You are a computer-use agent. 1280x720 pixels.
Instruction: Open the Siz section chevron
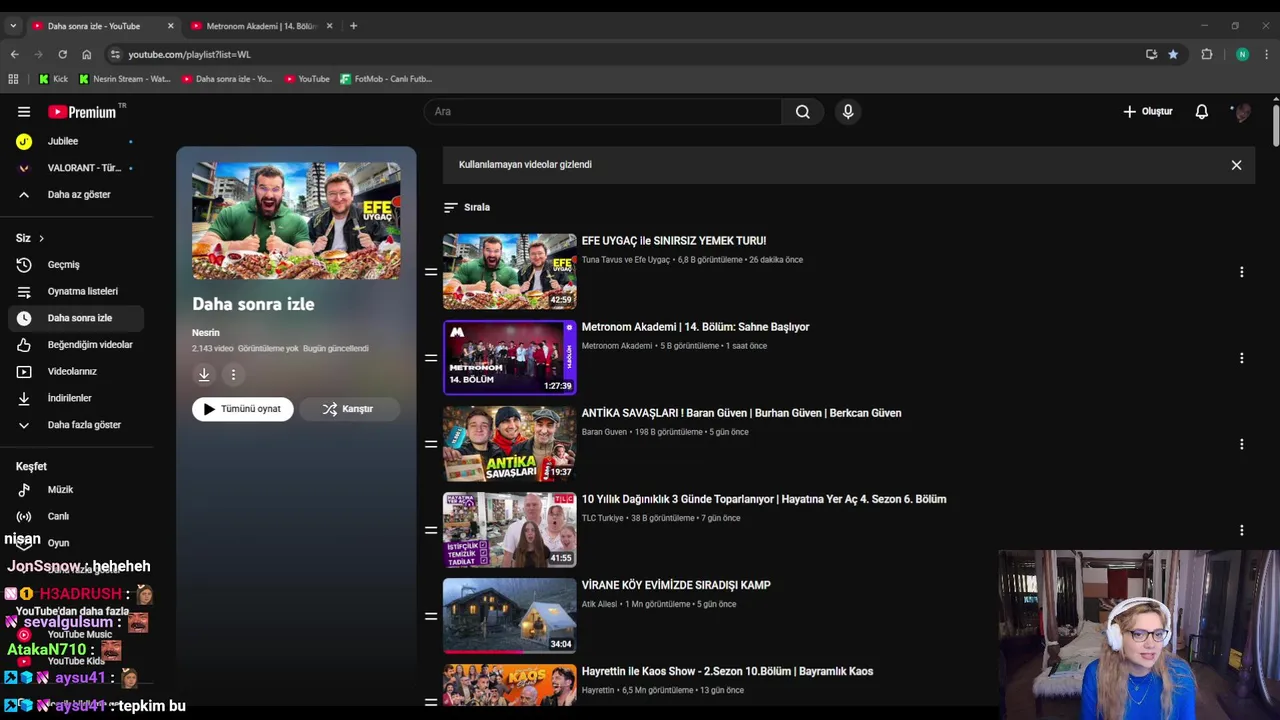click(x=41, y=238)
